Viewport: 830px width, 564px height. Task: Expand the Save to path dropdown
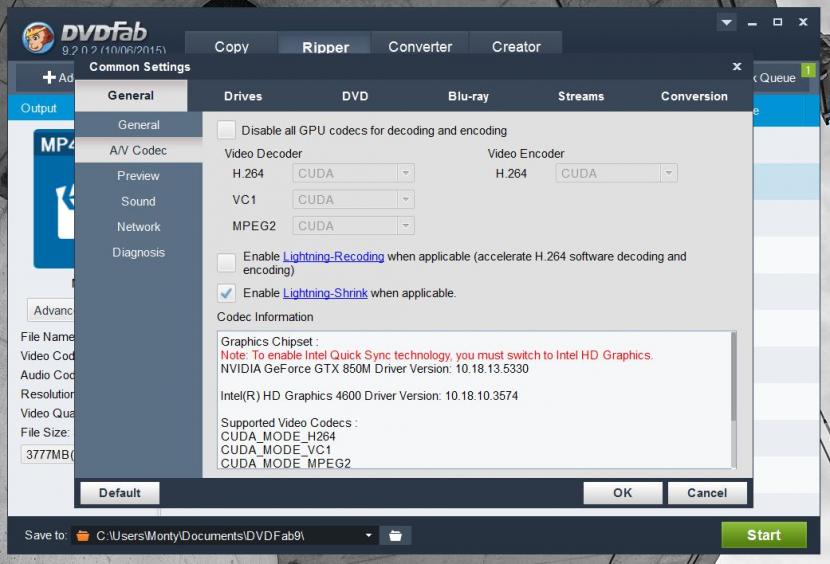[x=368, y=535]
